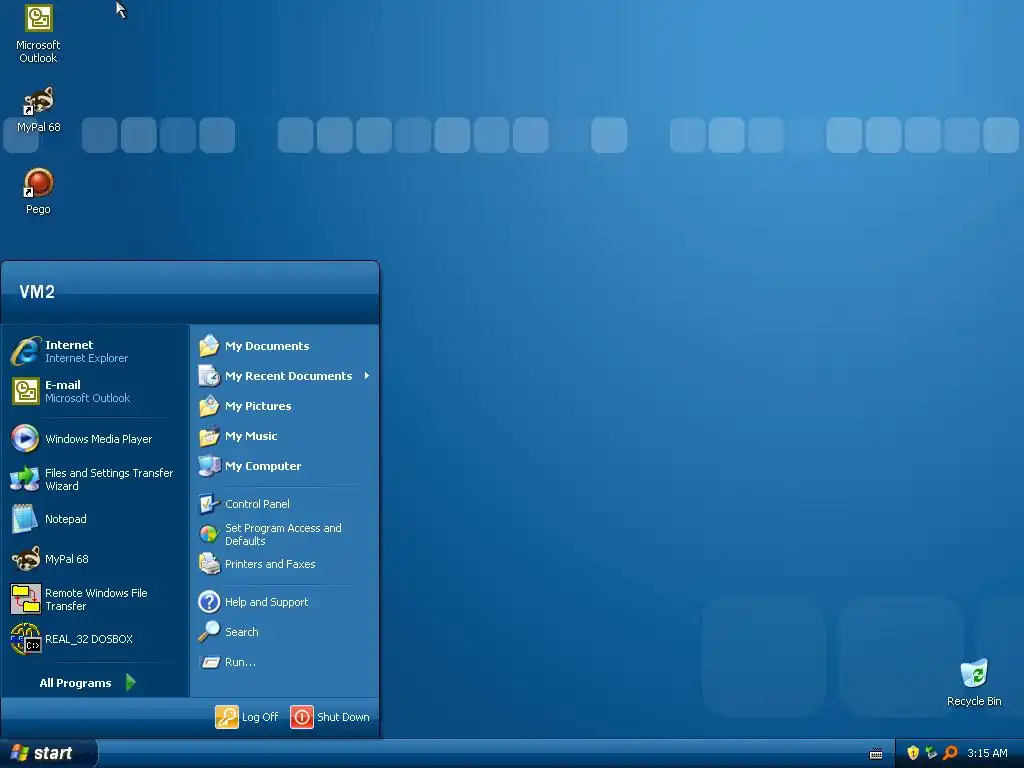This screenshot has height=768, width=1024.
Task: Click the Remote Windows File Transfer icon
Action: (x=25, y=599)
